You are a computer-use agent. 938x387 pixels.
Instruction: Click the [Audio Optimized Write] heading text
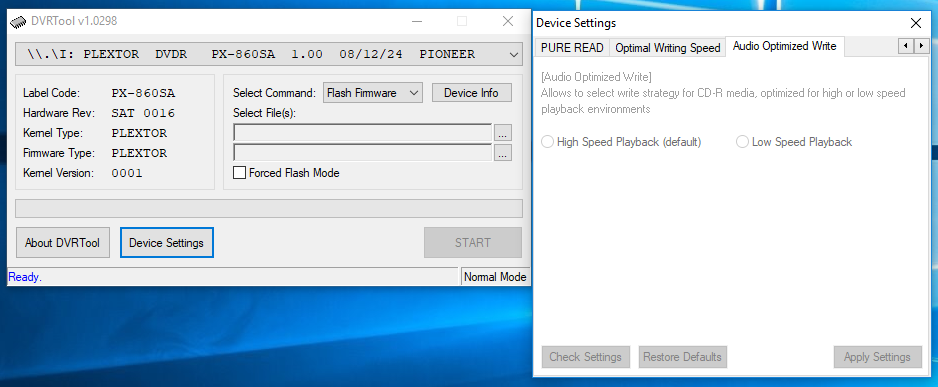point(596,77)
